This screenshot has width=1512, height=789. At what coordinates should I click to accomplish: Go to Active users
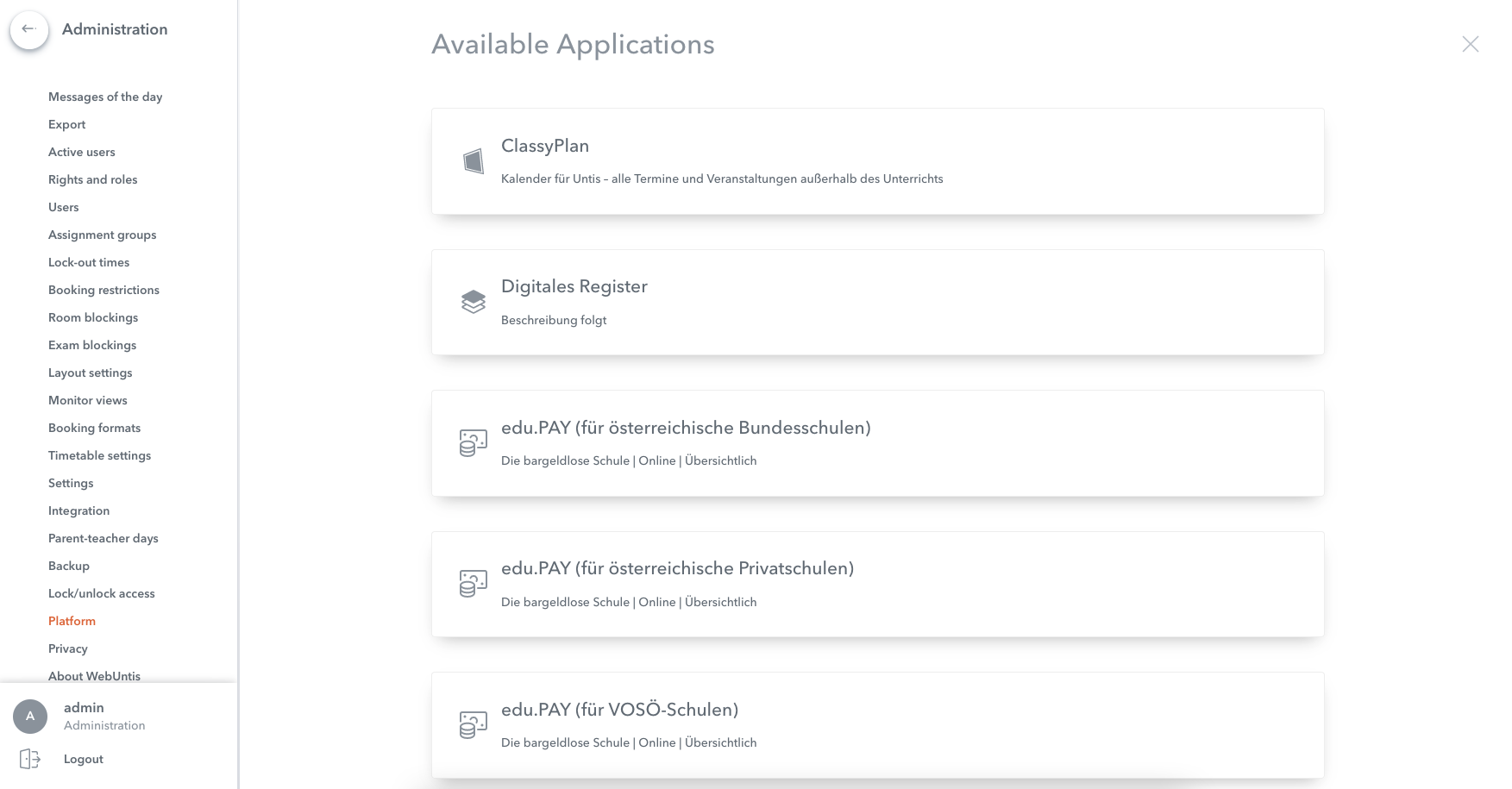coord(82,152)
